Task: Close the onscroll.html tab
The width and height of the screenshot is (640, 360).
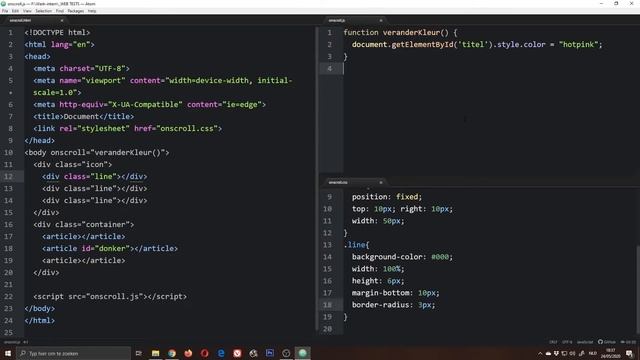Action: (x=62, y=20)
